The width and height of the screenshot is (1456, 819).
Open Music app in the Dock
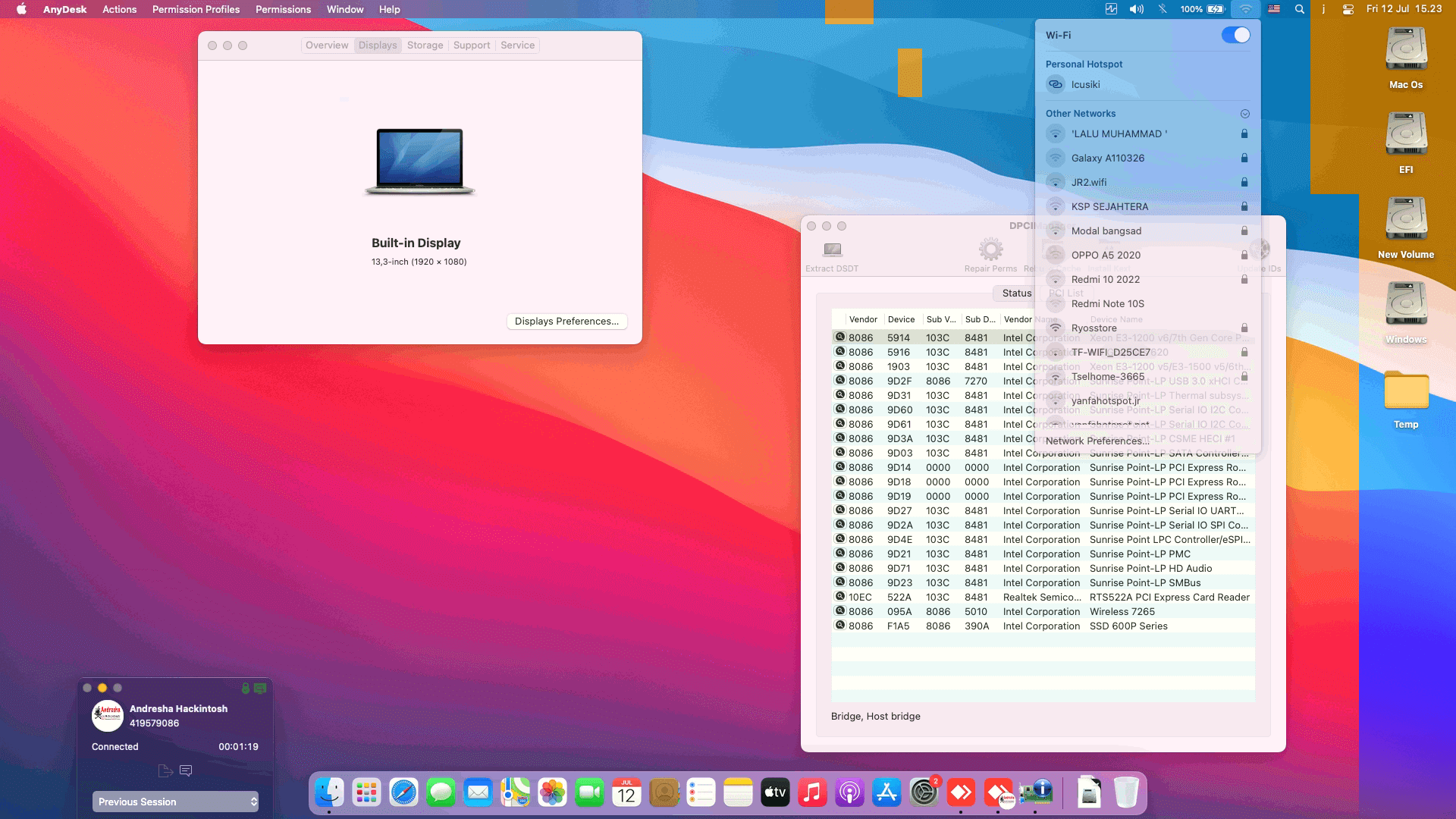click(x=812, y=792)
